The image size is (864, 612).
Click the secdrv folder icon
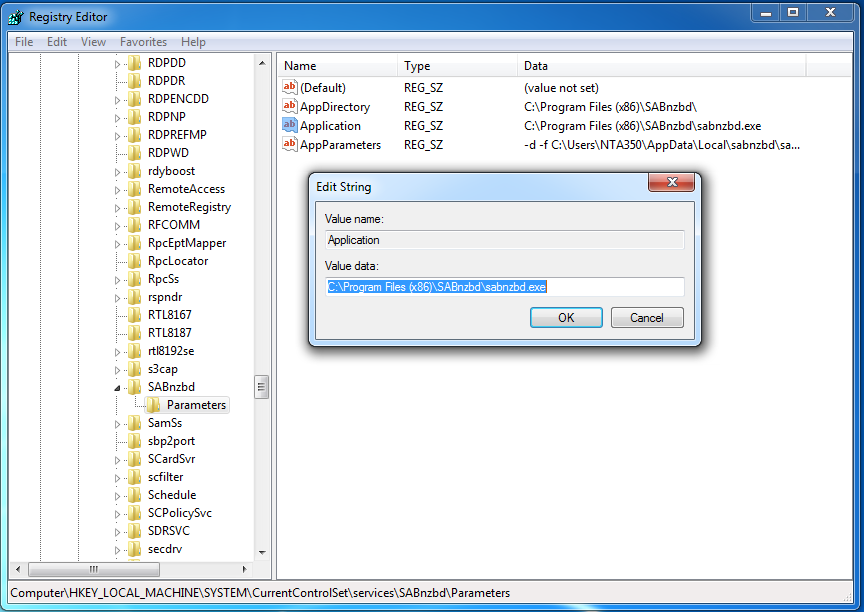click(x=134, y=549)
